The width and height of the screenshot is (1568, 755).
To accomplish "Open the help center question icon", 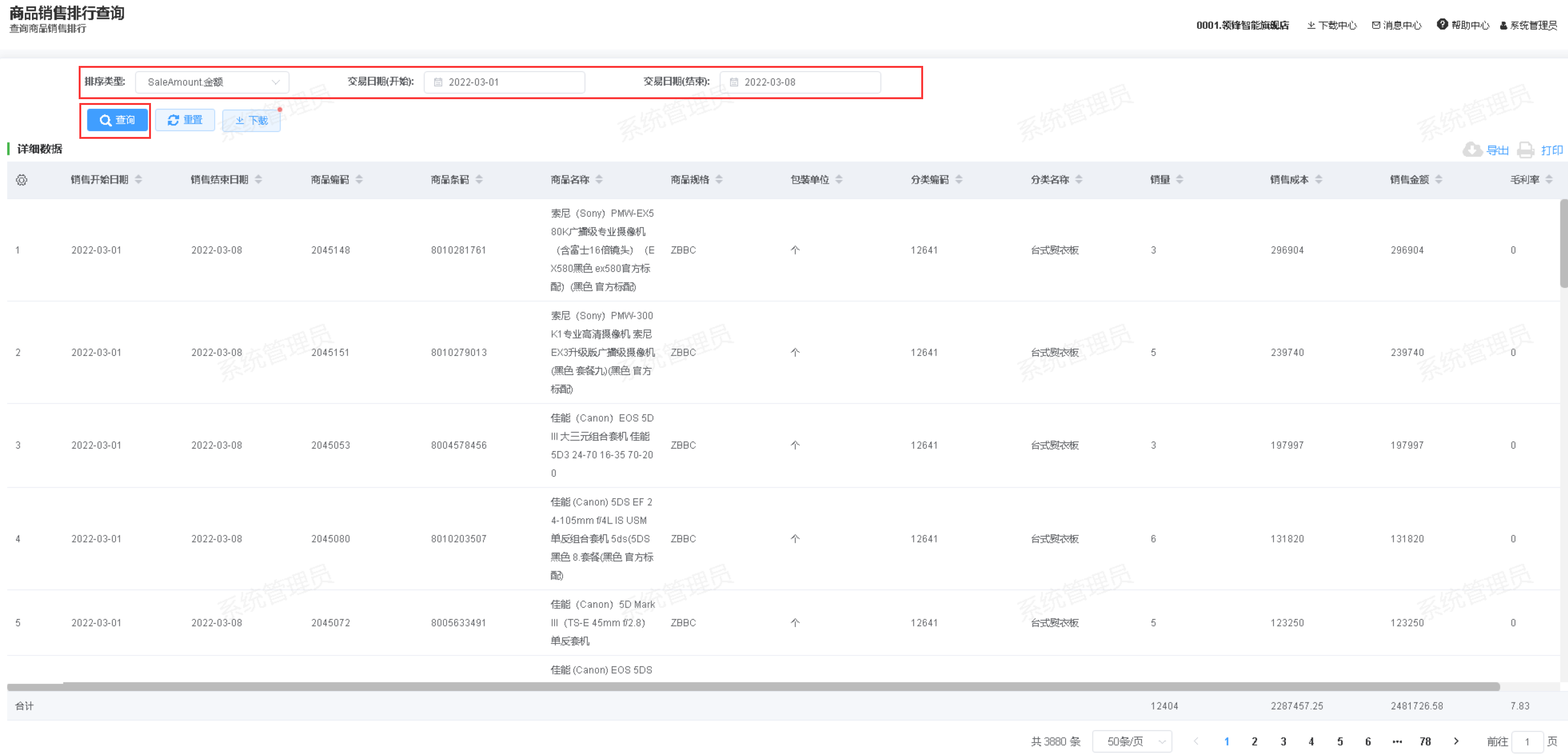I will [x=1442, y=24].
